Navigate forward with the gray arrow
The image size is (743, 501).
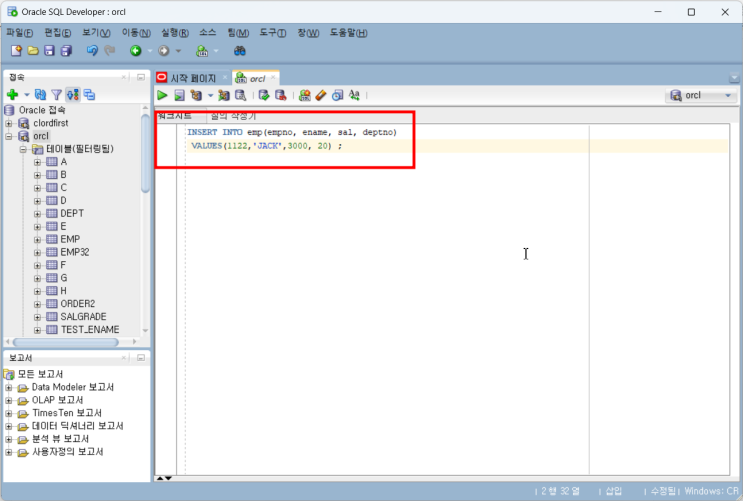click(x=164, y=51)
